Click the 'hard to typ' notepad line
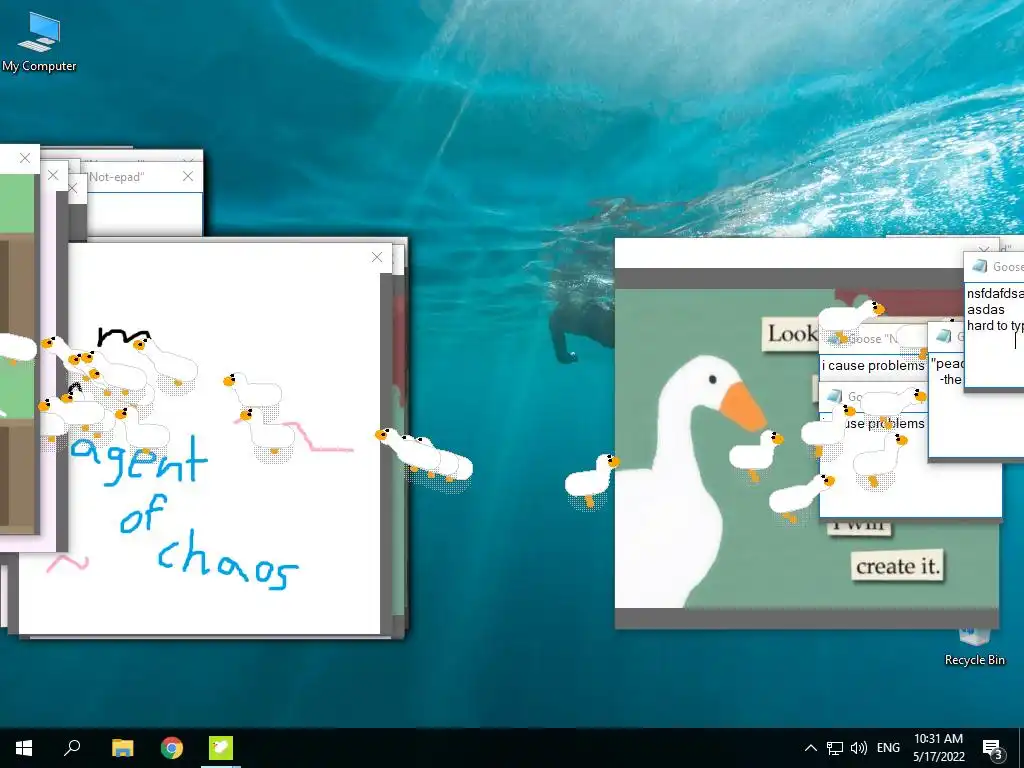The image size is (1024, 768). pos(995,326)
